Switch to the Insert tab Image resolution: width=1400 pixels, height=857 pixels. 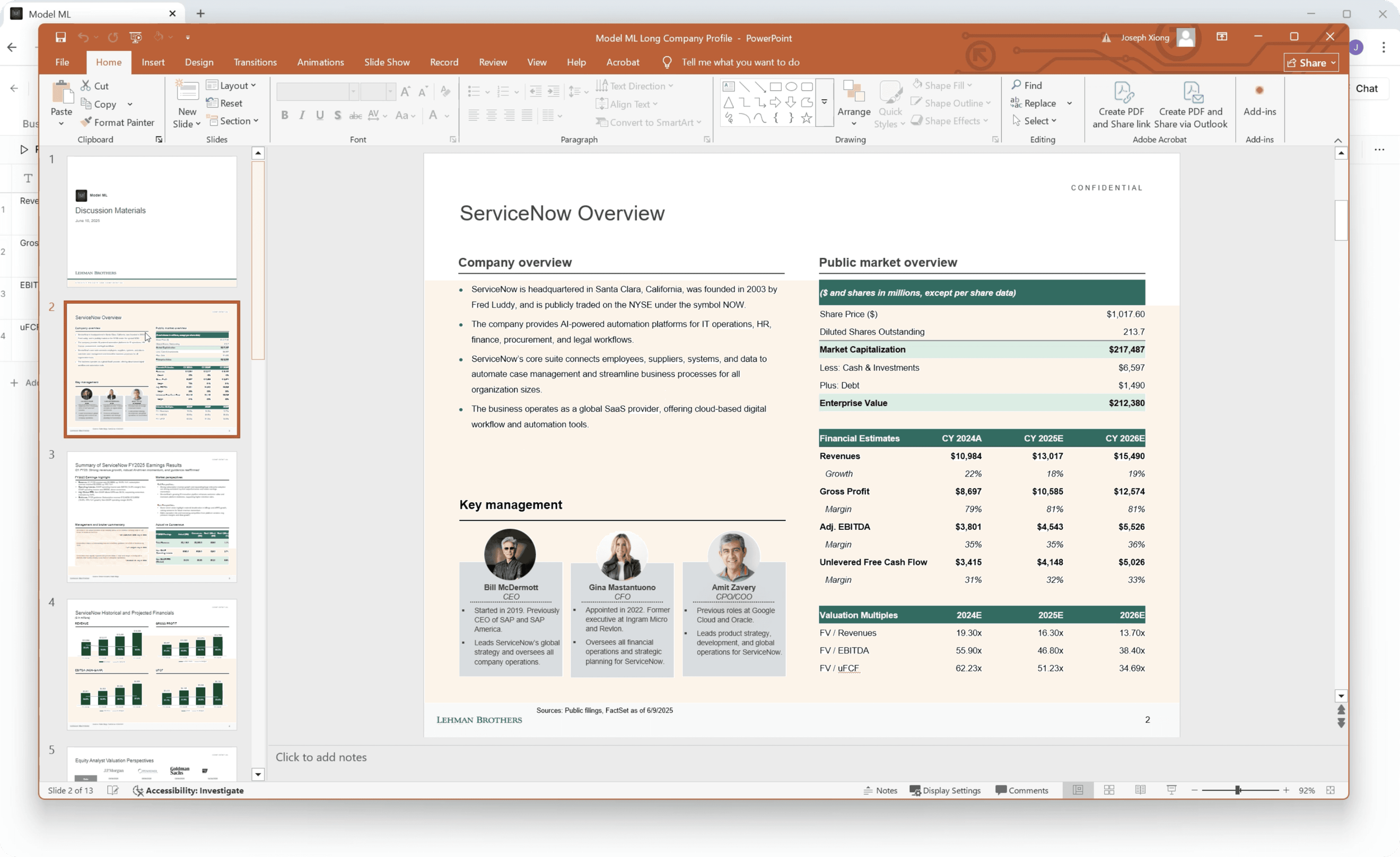click(153, 62)
